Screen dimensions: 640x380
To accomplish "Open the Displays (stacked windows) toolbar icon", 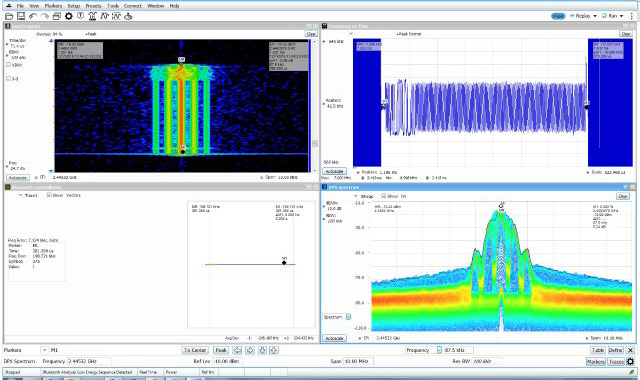I will coord(57,16).
